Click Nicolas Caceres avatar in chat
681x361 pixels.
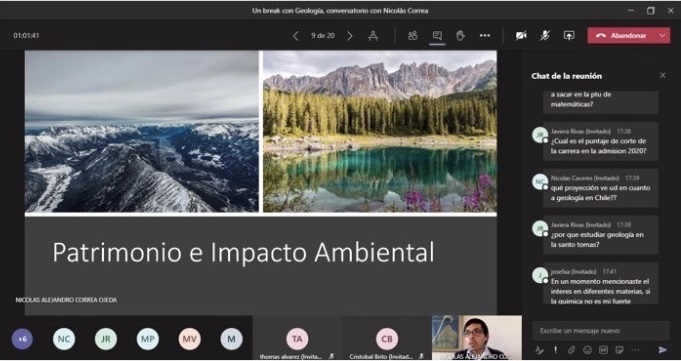click(540, 181)
